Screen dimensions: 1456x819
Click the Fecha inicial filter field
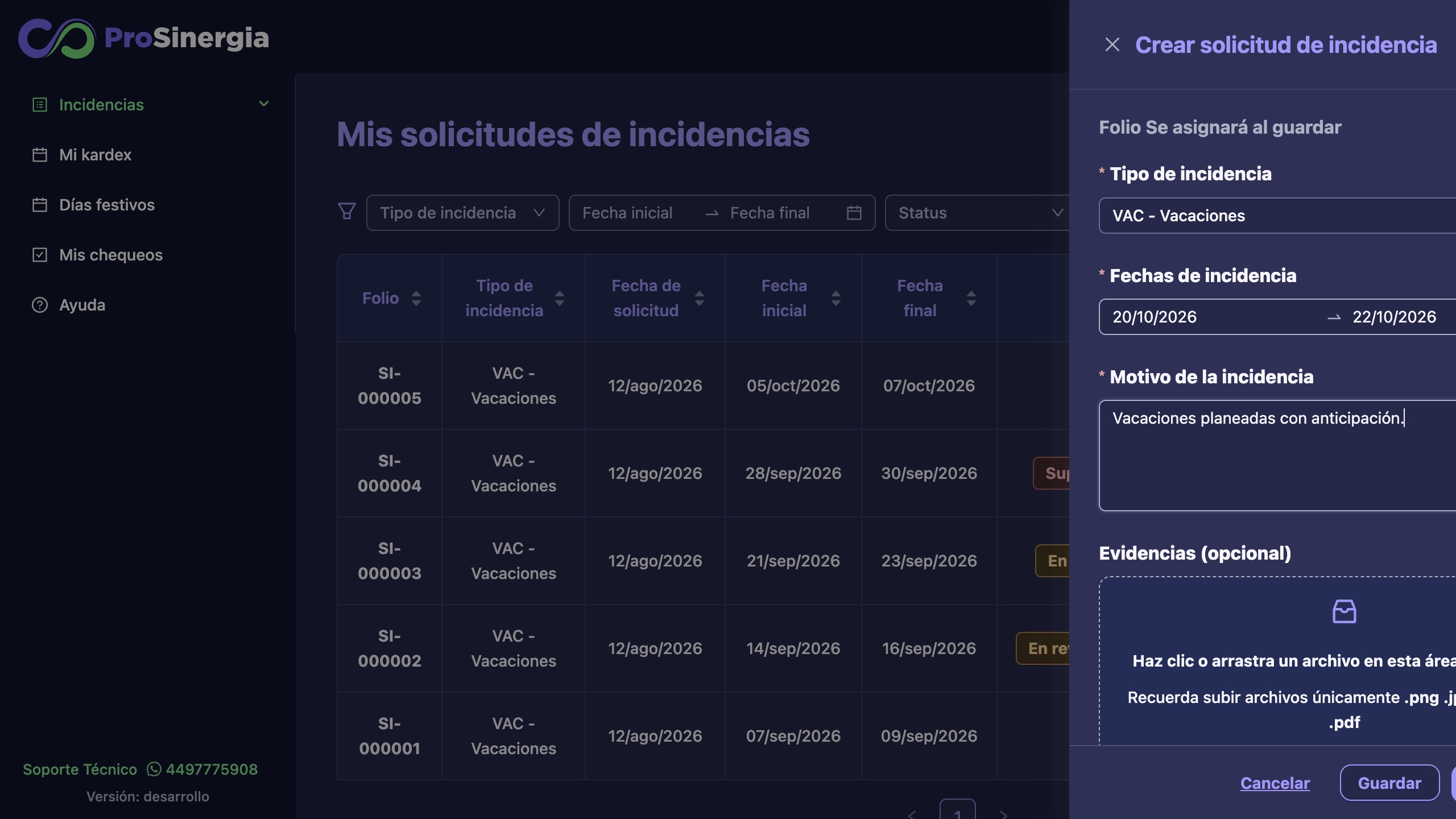point(627,213)
